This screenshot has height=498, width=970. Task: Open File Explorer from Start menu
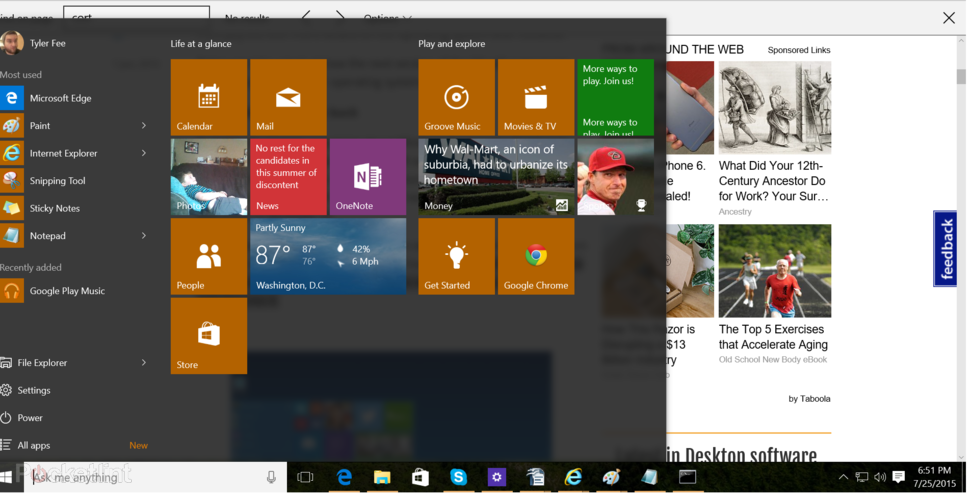pos(42,363)
